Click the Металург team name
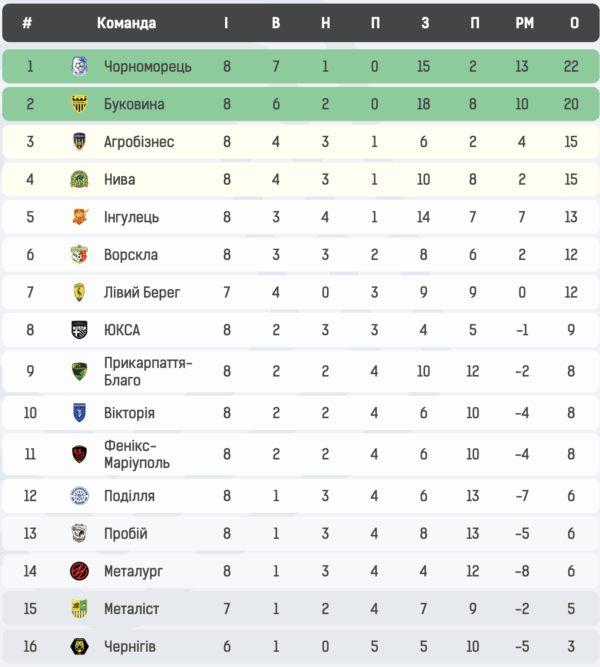The width and height of the screenshot is (600, 667). 133,571
